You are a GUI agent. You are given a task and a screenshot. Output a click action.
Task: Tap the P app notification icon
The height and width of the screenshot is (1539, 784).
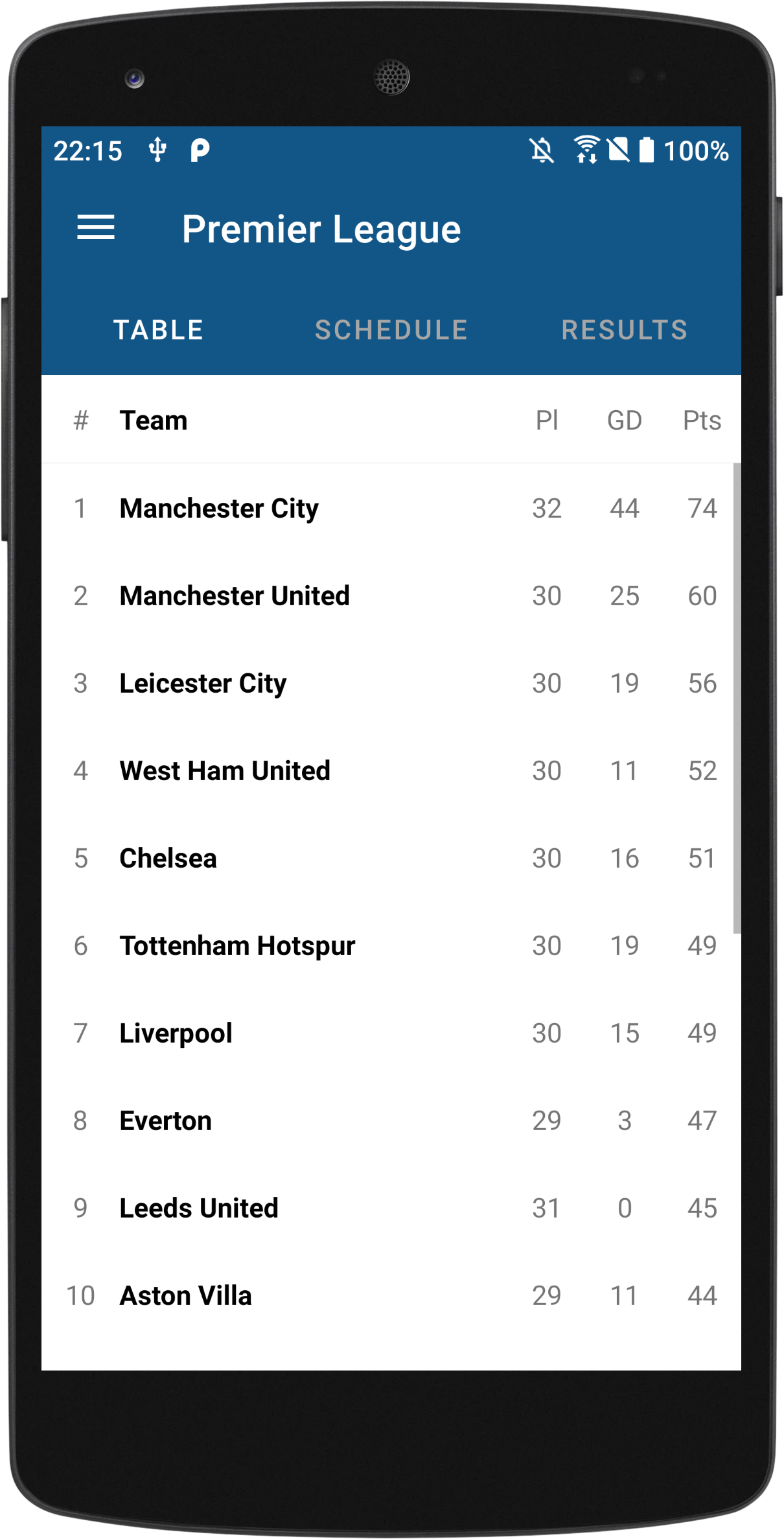click(x=200, y=150)
